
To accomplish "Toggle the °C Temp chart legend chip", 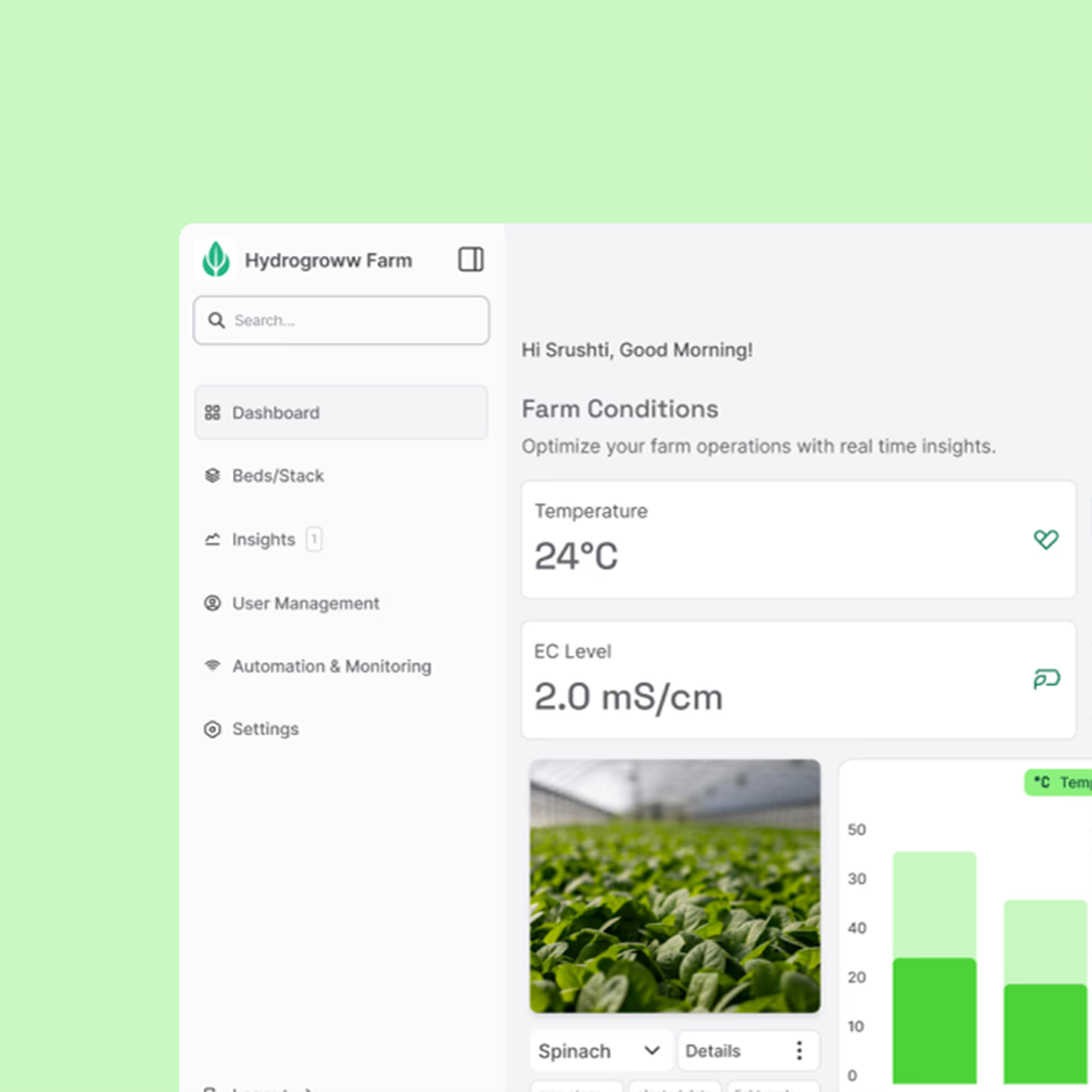I will (x=1059, y=783).
